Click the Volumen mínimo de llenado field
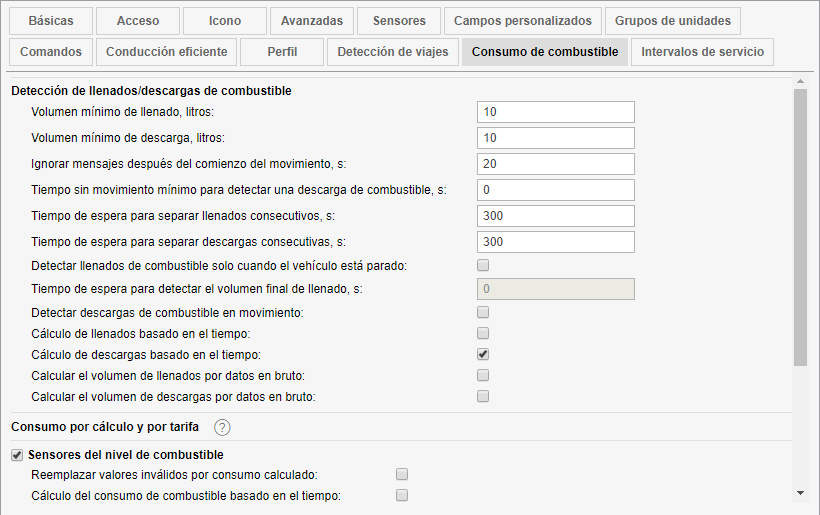This screenshot has height=515, width=820. click(x=556, y=112)
